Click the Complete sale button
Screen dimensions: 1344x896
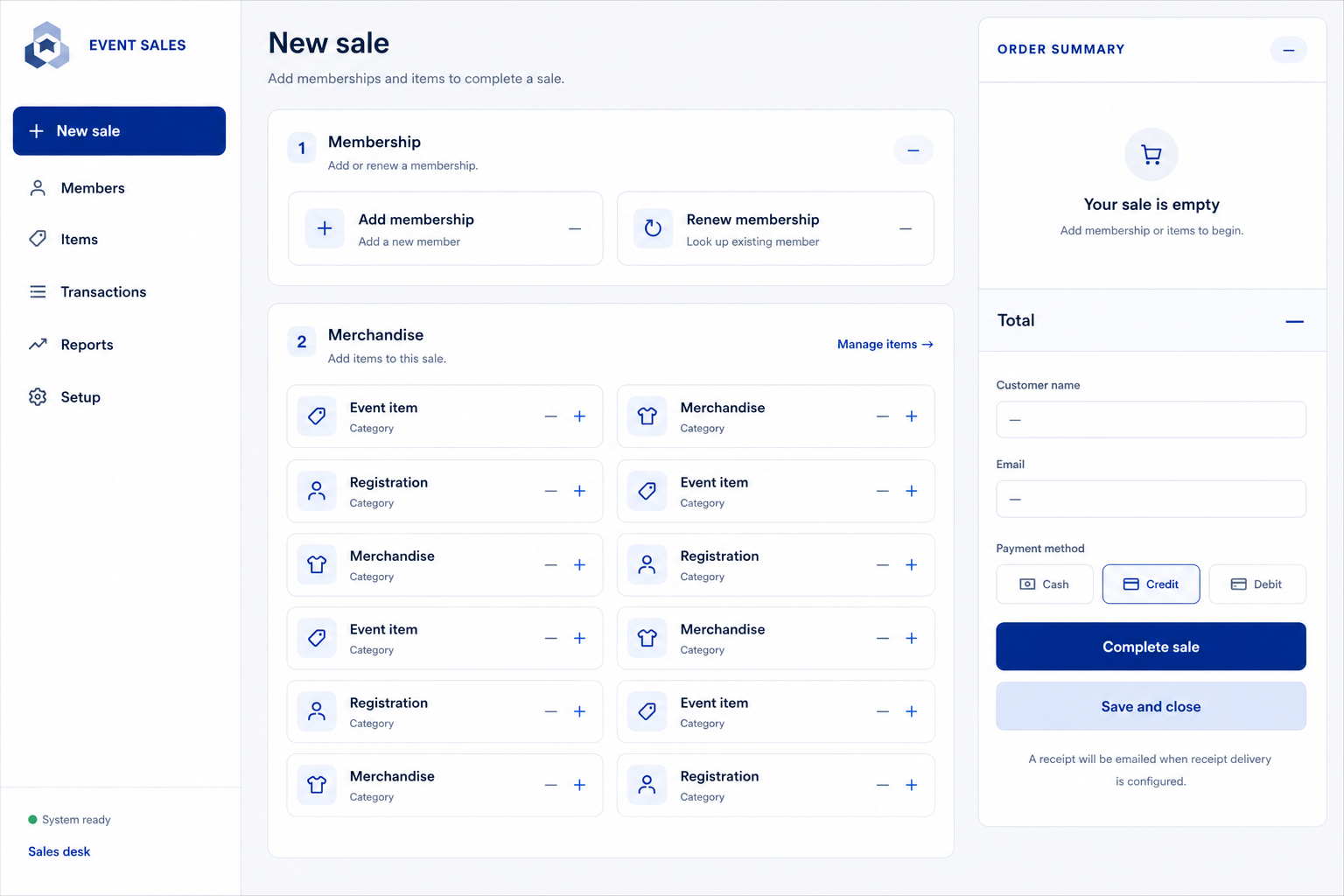coord(1151,647)
